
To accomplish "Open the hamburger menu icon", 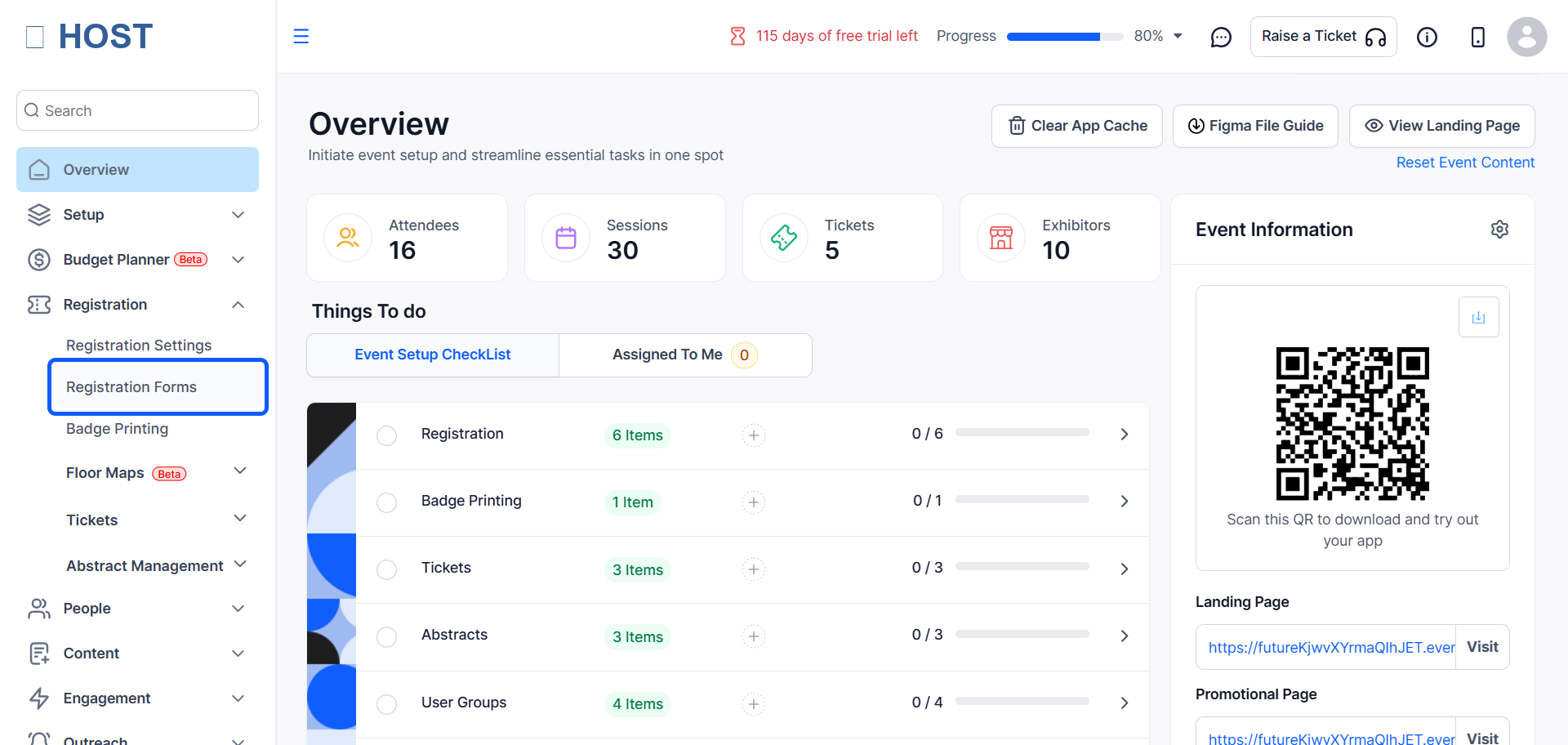I will click(301, 36).
